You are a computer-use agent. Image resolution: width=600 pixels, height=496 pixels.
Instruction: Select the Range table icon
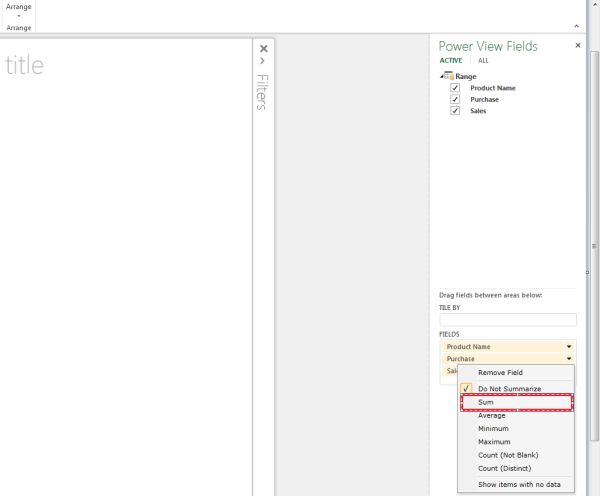click(448, 75)
